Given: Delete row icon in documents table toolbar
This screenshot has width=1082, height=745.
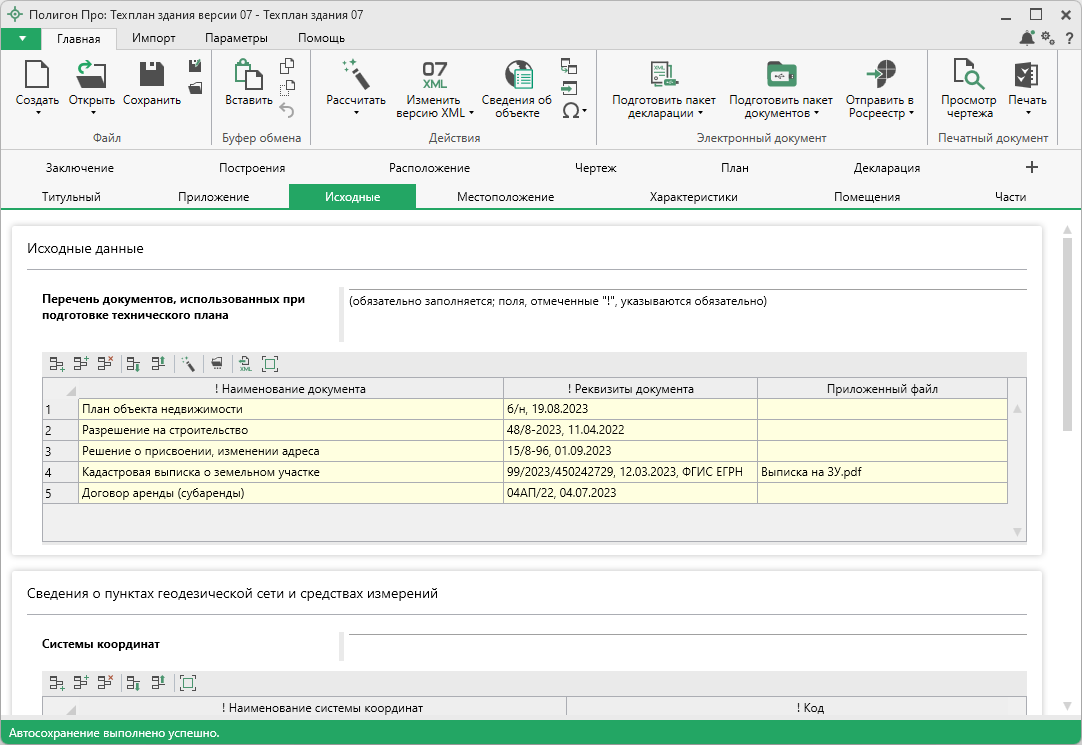Looking at the screenshot, I should (x=105, y=364).
